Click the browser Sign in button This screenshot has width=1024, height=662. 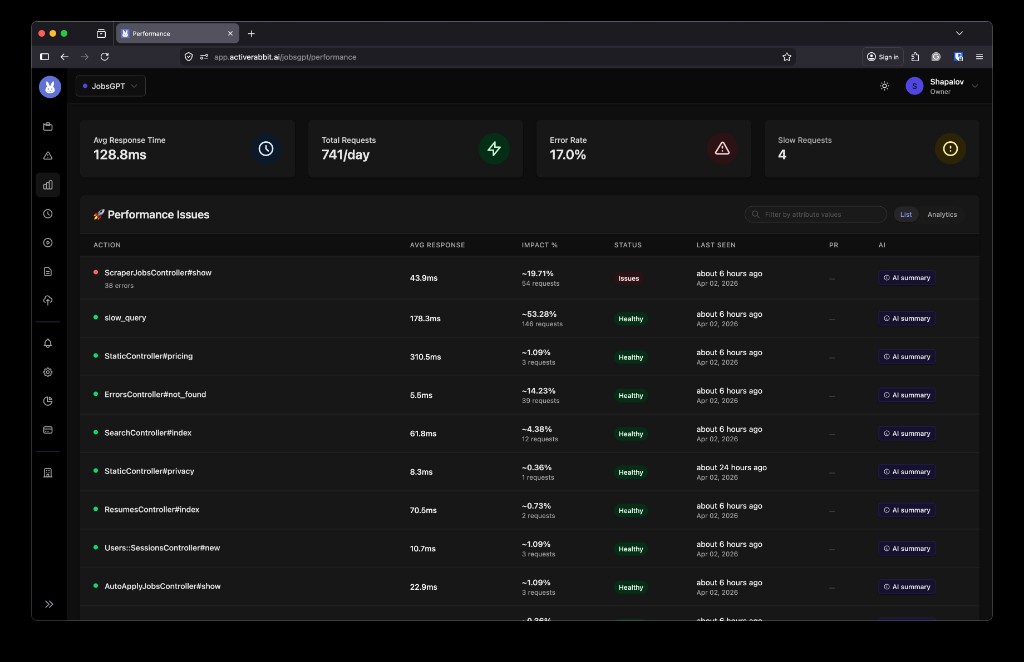(x=882, y=57)
